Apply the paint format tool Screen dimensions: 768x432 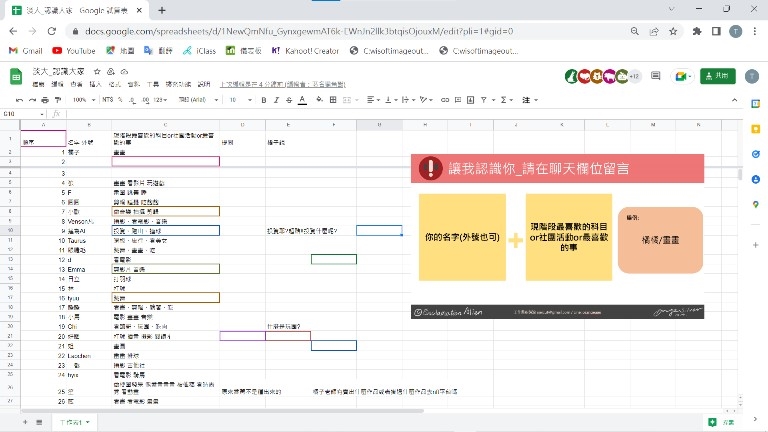59,100
